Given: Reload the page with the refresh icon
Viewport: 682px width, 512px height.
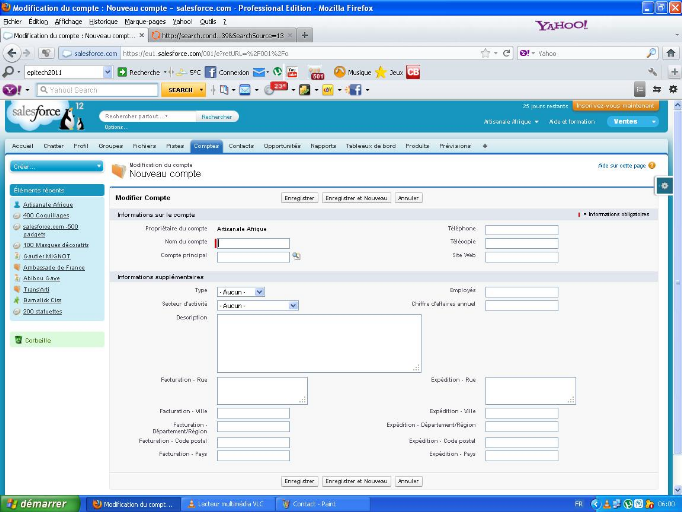Looking at the screenshot, I should [x=506, y=53].
